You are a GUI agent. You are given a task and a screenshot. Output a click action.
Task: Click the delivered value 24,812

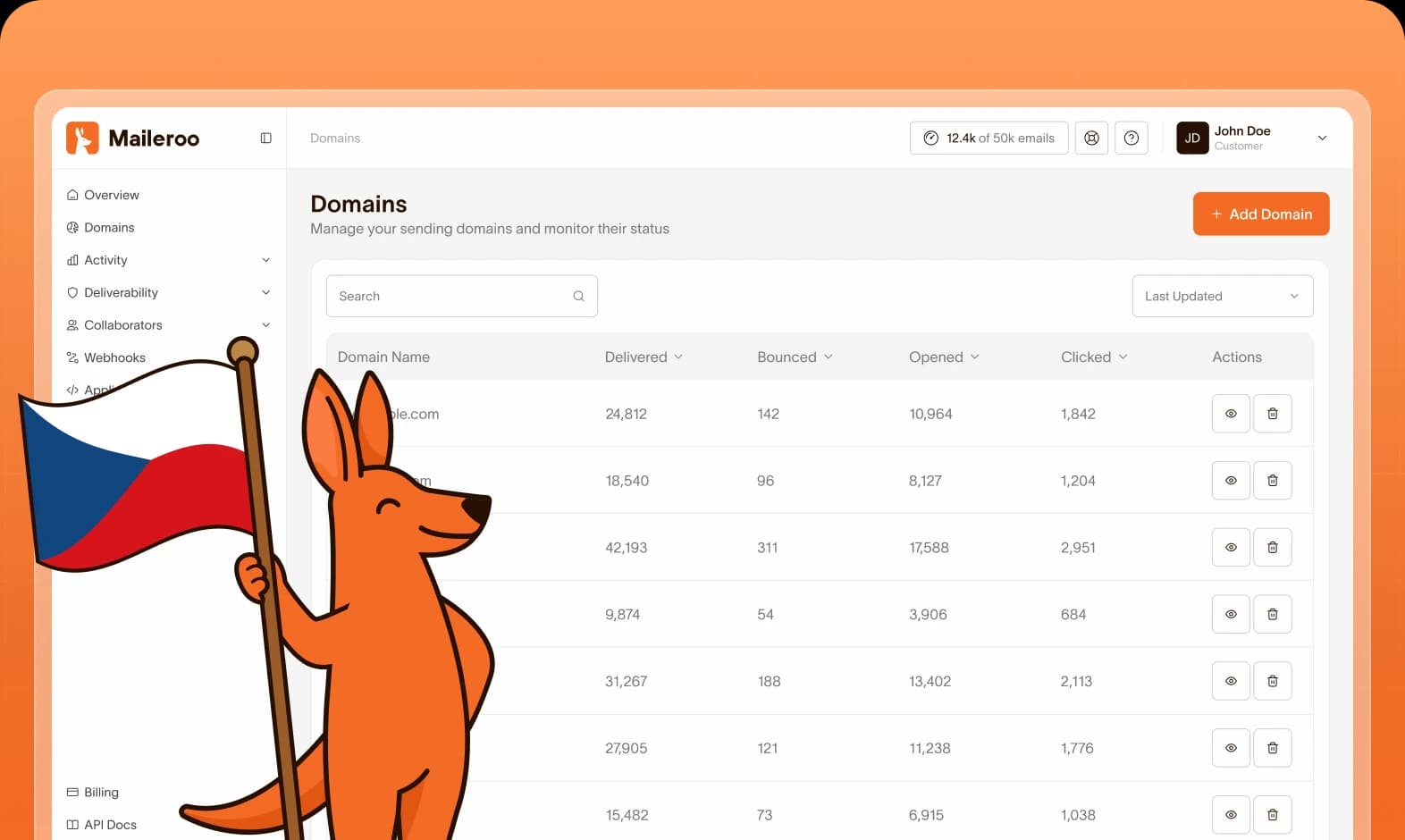pos(626,414)
